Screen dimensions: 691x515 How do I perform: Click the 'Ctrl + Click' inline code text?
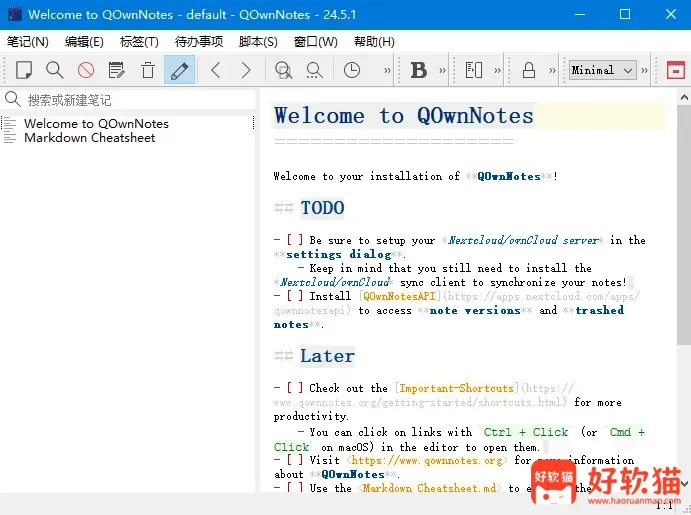click(526, 432)
